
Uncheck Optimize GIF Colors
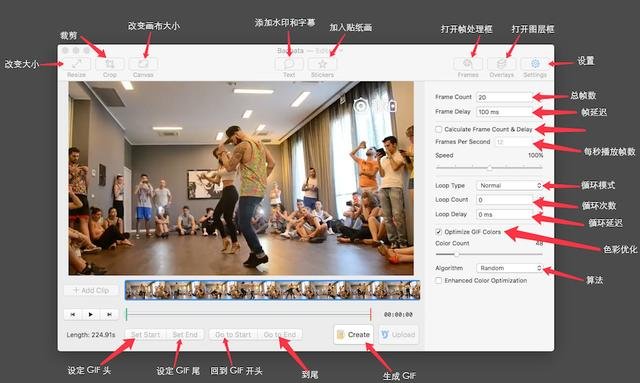click(438, 232)
